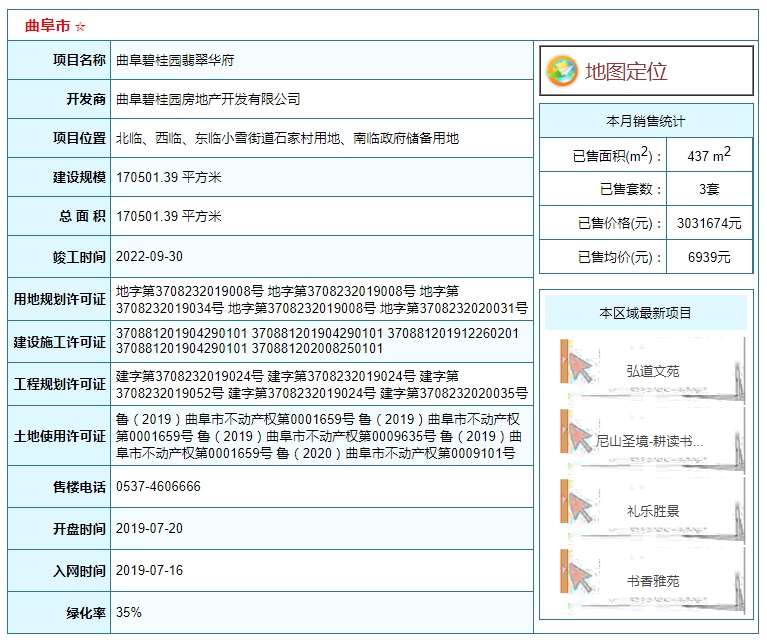Click sold units value 3套

[x=709, y=189]
